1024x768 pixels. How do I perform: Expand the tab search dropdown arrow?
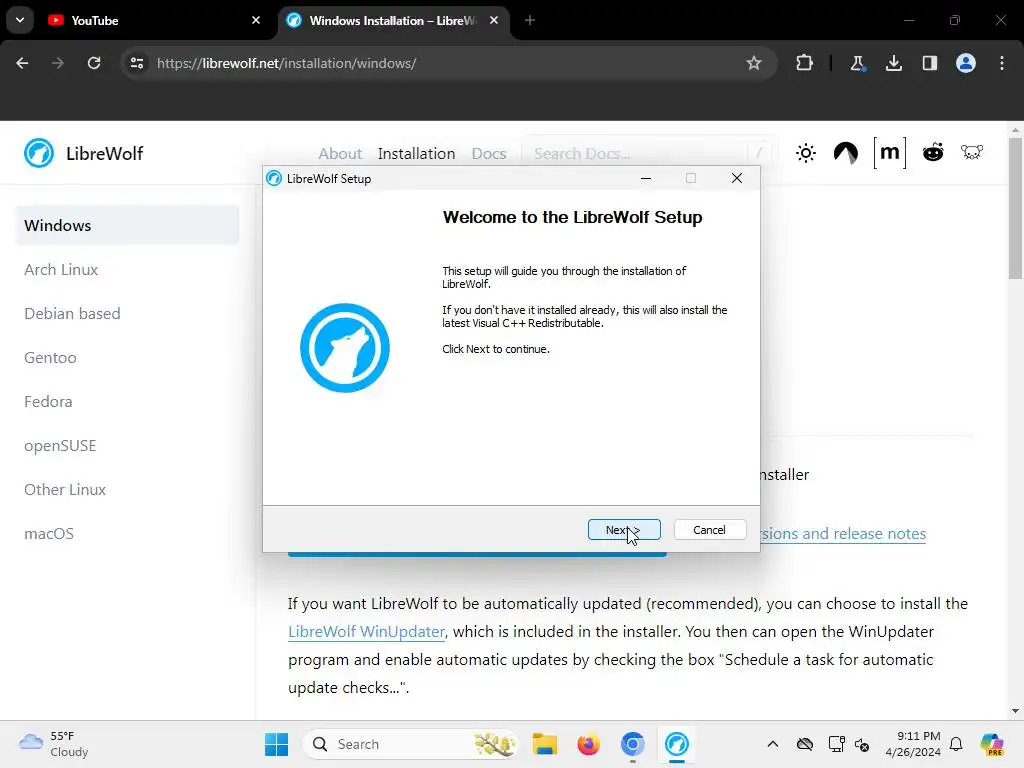pos(20,20)
